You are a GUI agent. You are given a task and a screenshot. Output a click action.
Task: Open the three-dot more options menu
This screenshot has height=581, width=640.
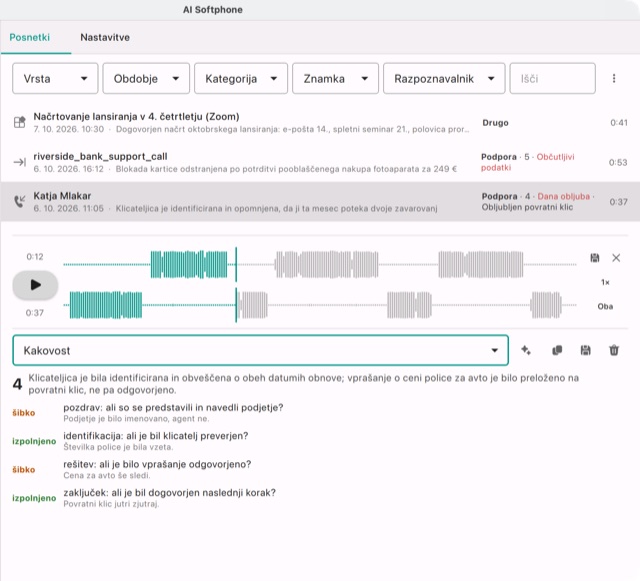tap(613, 78)
